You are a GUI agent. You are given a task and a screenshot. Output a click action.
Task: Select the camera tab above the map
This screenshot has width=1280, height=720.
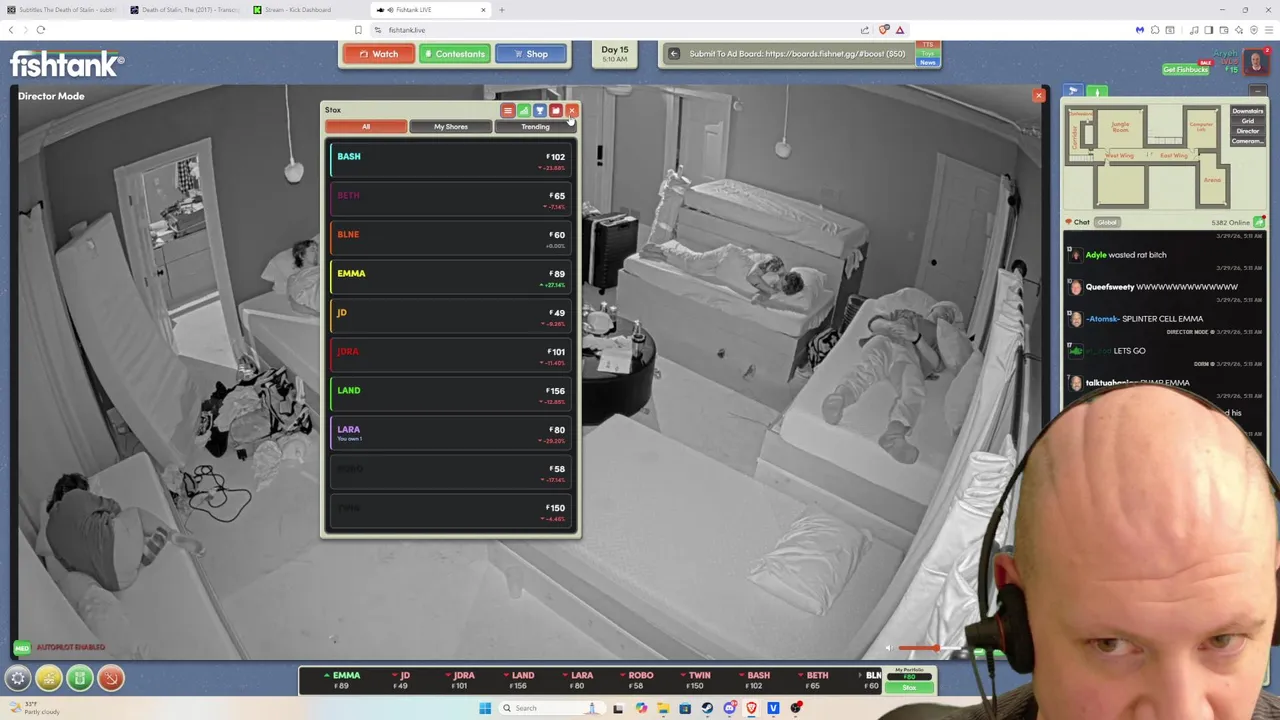[x=1073, y=91]
